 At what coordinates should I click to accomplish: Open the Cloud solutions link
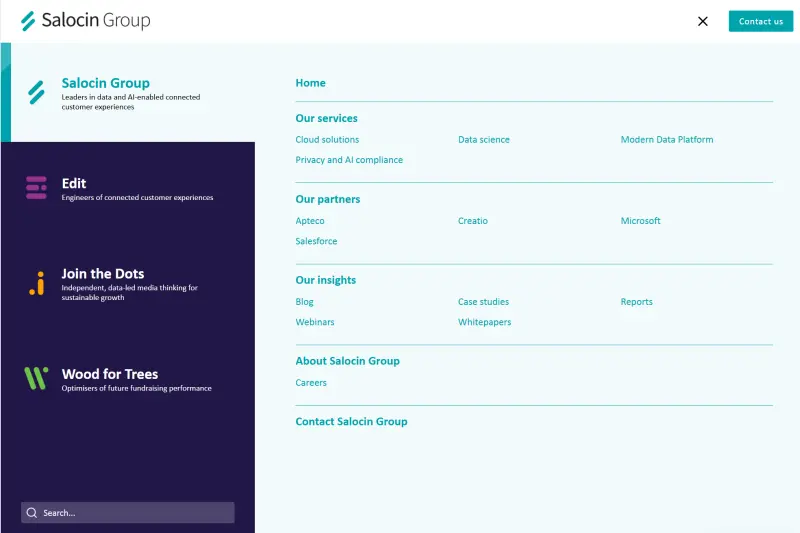pyautogui.click(x=327, y=140)
